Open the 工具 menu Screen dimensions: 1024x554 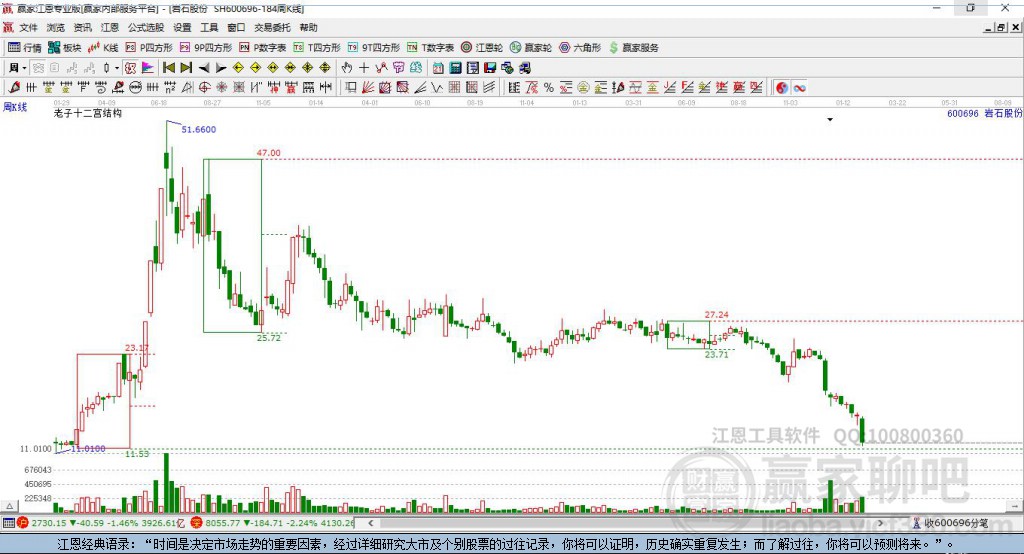209,27
